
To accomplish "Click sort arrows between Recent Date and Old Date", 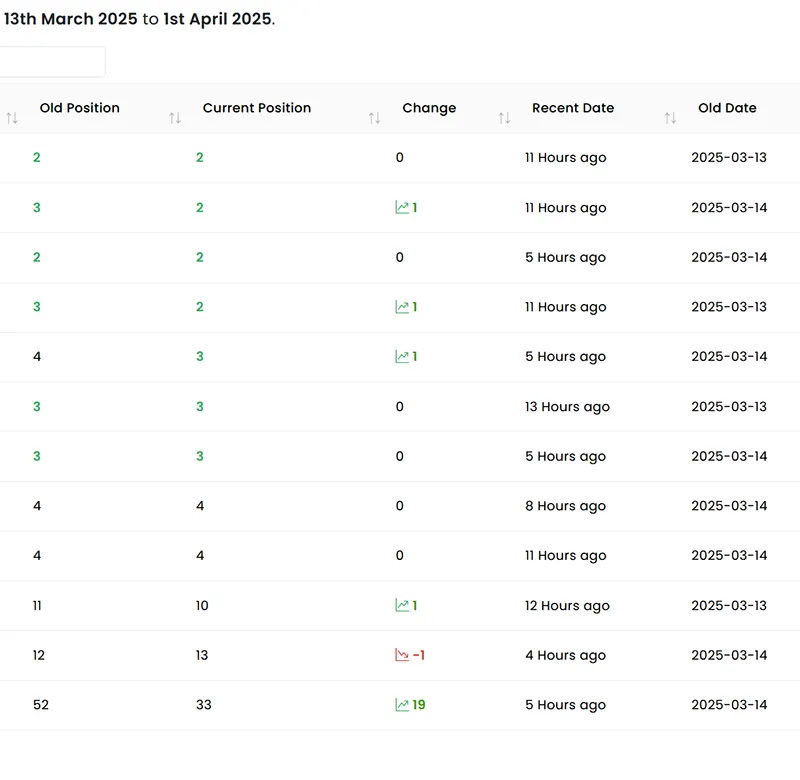I will pyautogui.click(x=670, y=118).
